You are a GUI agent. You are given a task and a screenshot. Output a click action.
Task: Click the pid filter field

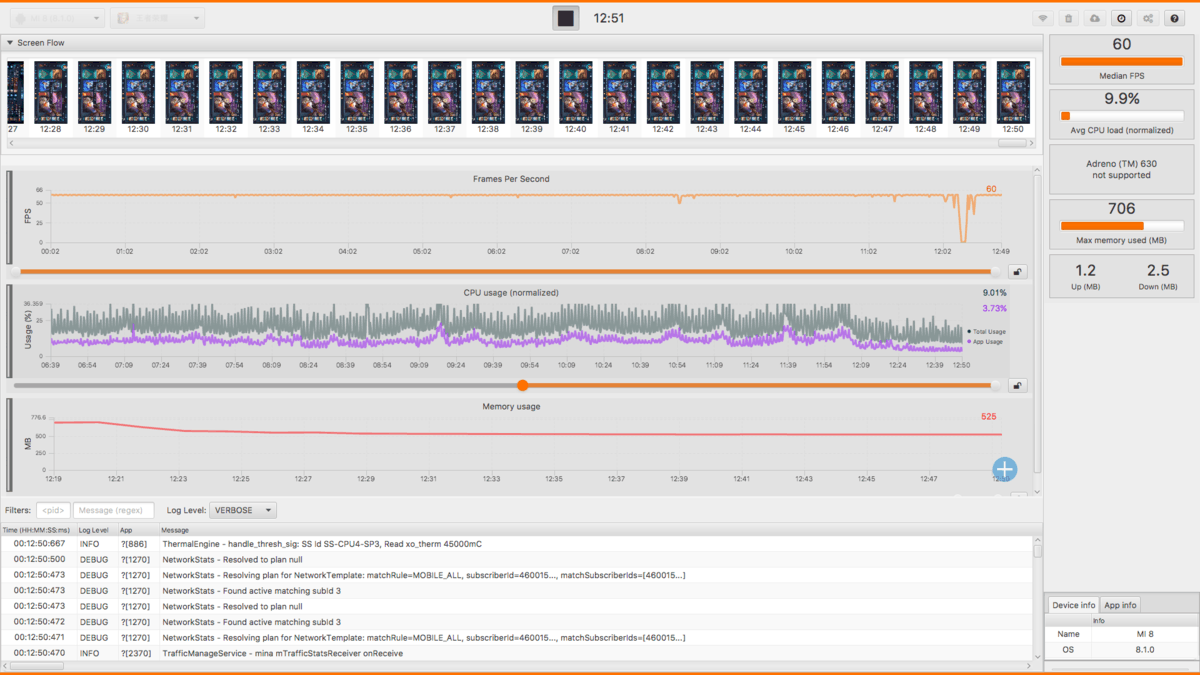(53, 510)
